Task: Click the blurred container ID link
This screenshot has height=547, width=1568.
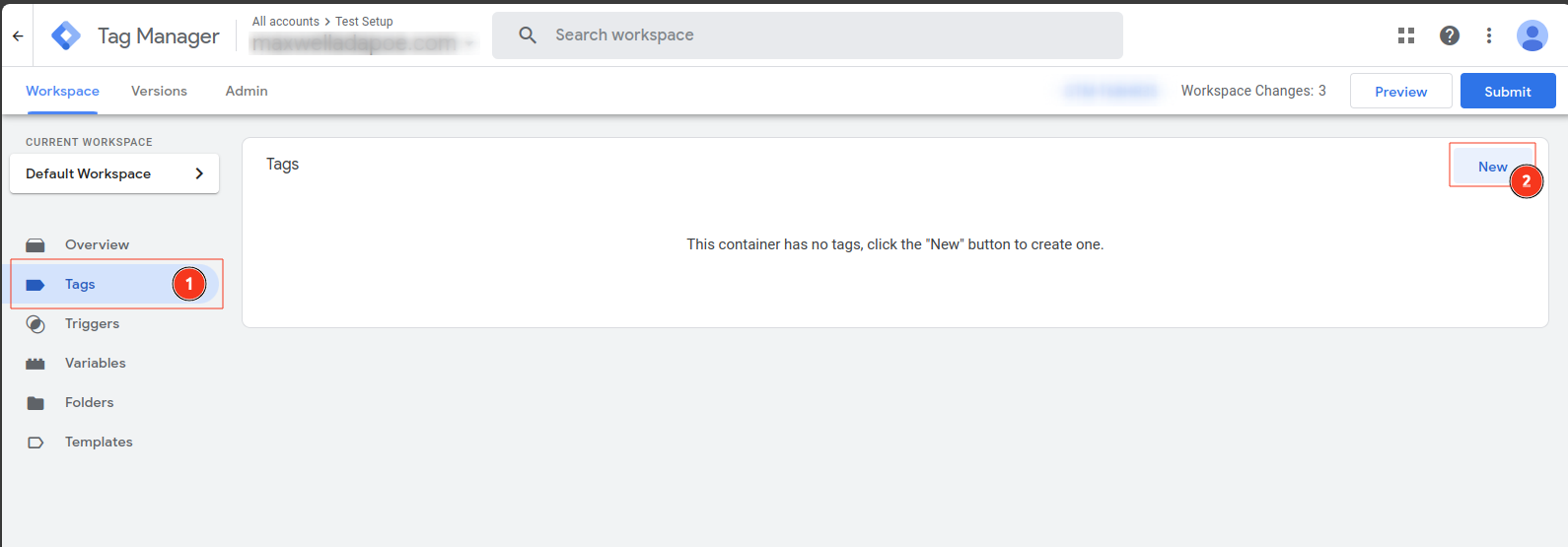Action: [1110, 91]
